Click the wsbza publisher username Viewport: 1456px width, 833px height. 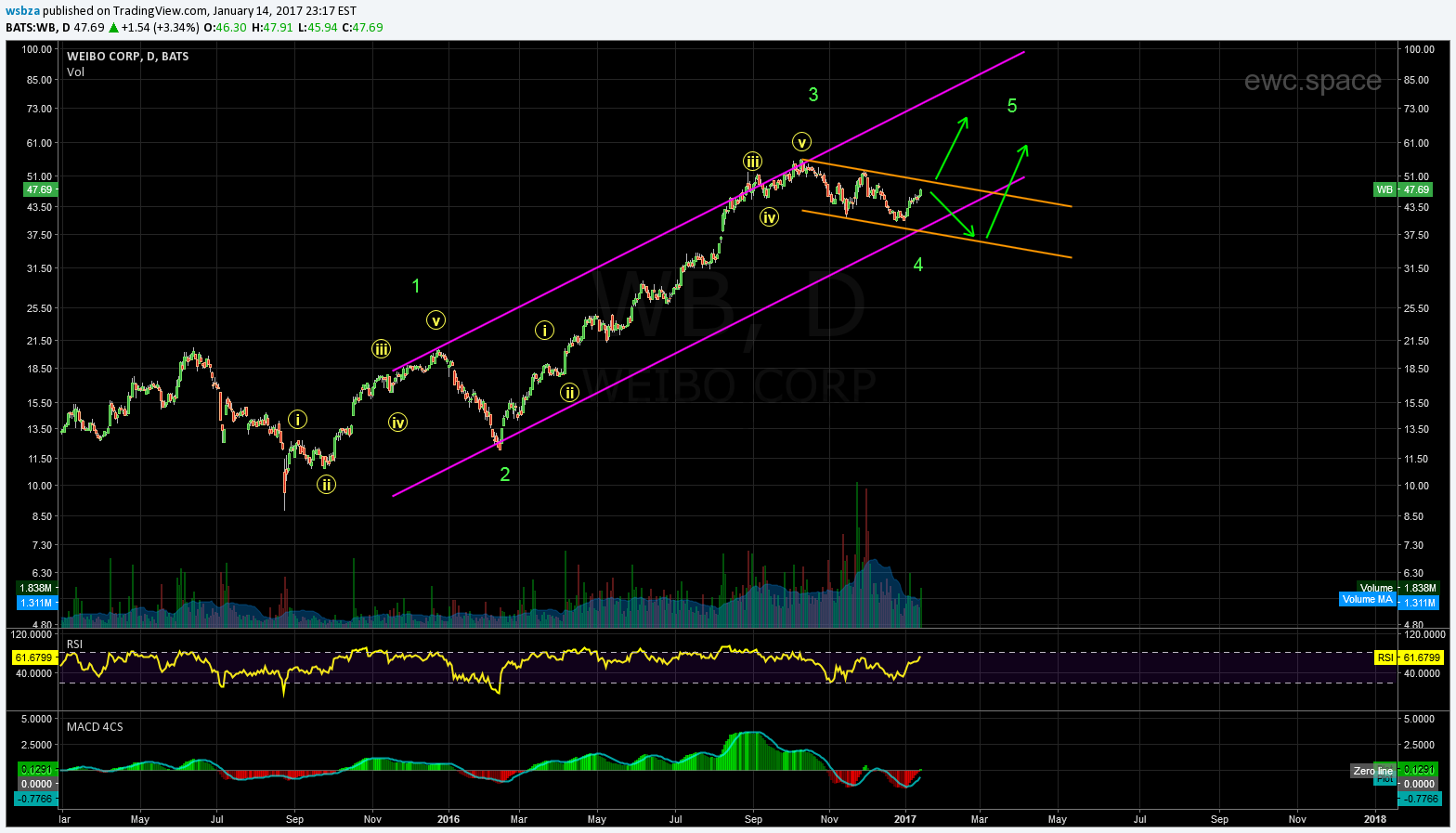tap(22, 10)
